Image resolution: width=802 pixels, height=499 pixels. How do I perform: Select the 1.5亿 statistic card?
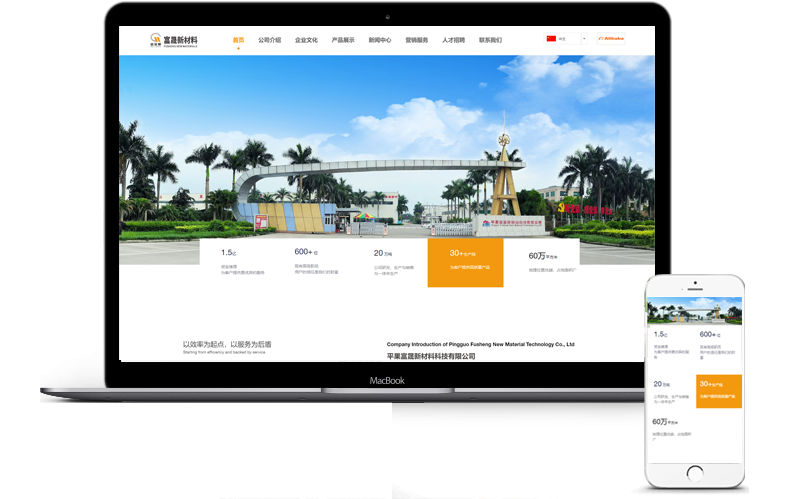pyautogui.click(x=243, y=262)
